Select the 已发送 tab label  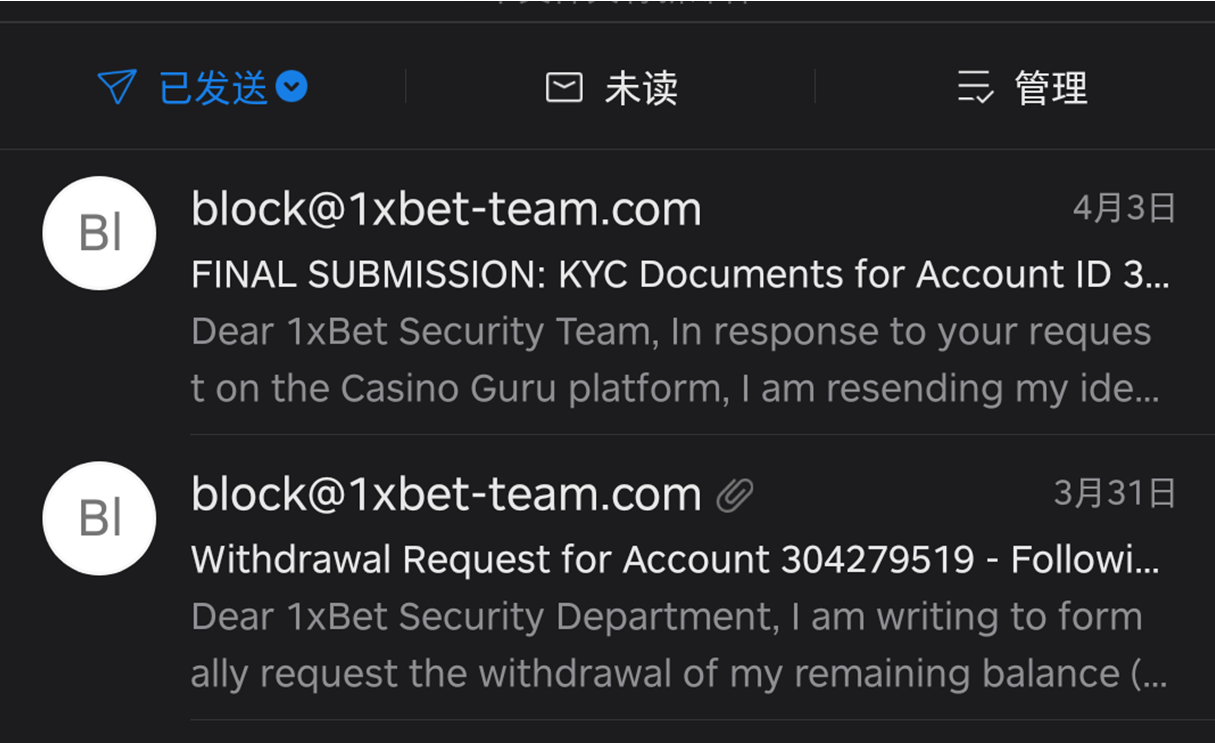pyautogui.click(x=214, y=88)
